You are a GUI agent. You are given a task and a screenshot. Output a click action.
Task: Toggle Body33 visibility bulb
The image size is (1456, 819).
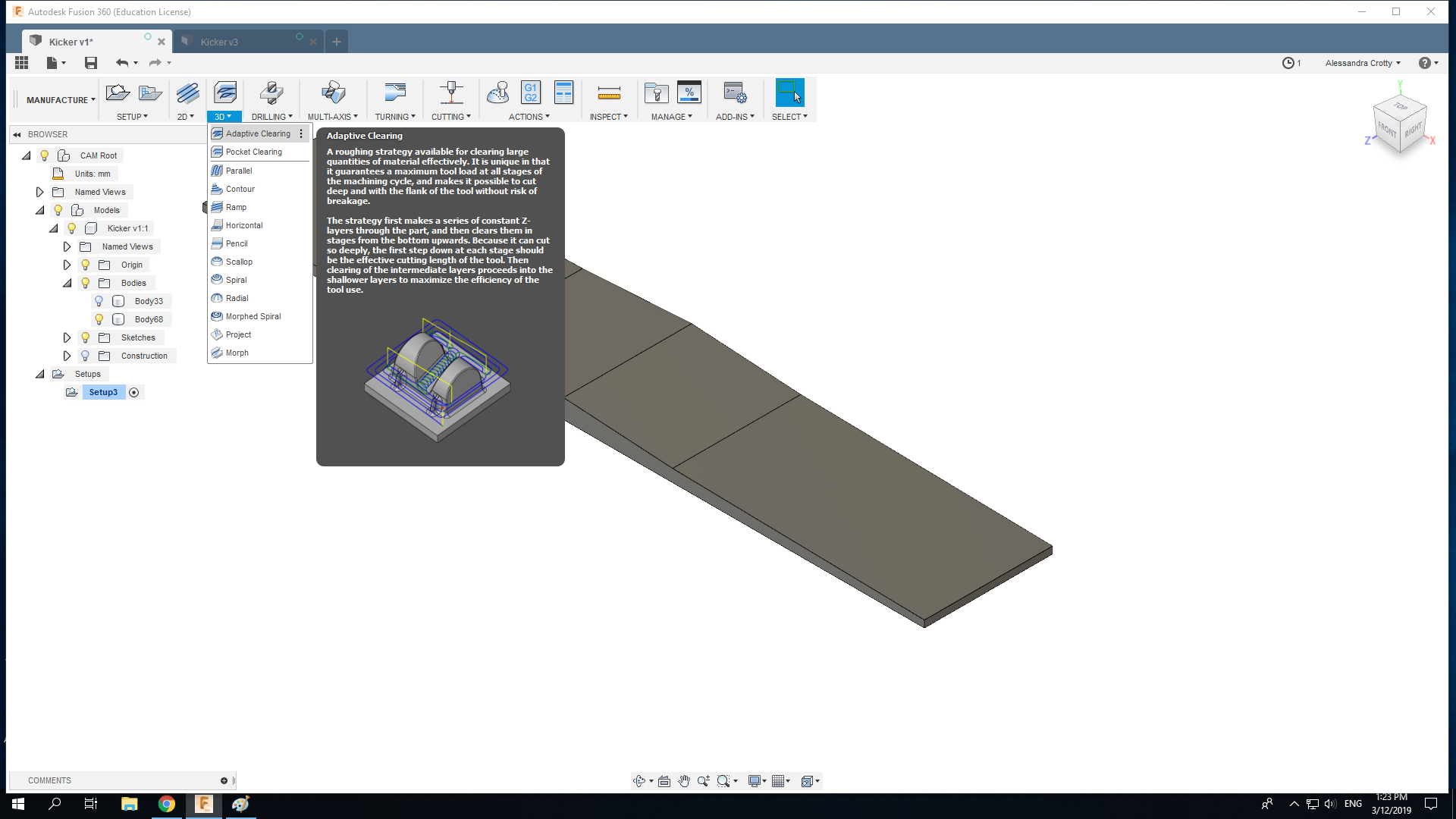coord(99,301)
